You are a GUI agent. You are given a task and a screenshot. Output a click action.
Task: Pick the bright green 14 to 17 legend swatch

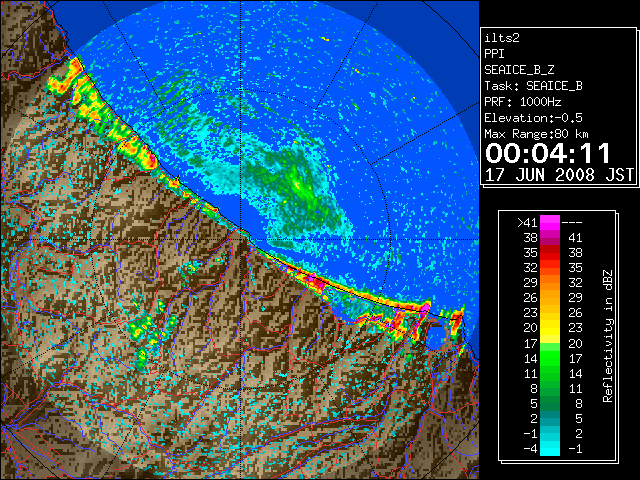tap(550, 358)
